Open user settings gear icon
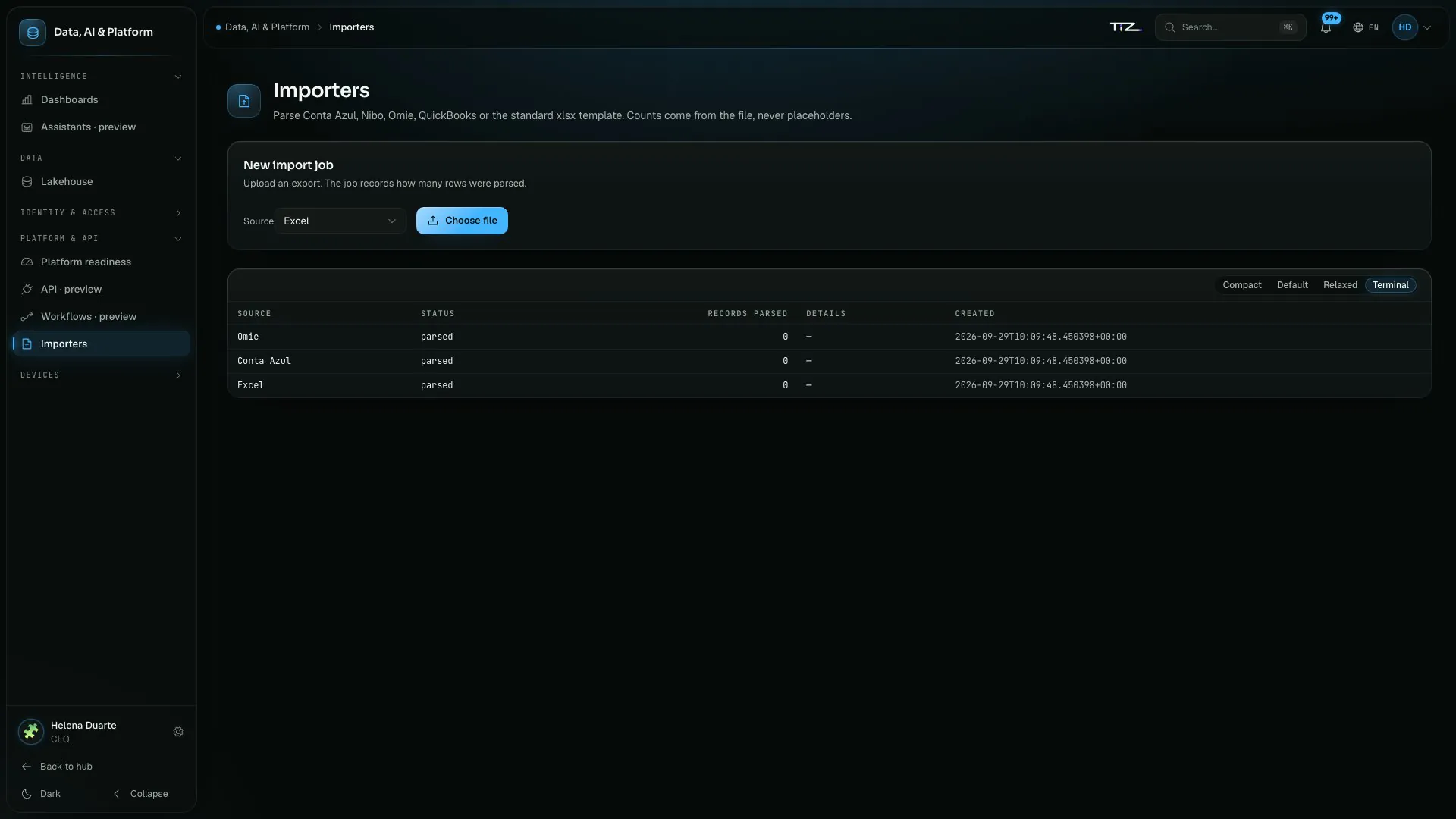This screenshot has height=819, width=1456. click(x=178, y=732)
